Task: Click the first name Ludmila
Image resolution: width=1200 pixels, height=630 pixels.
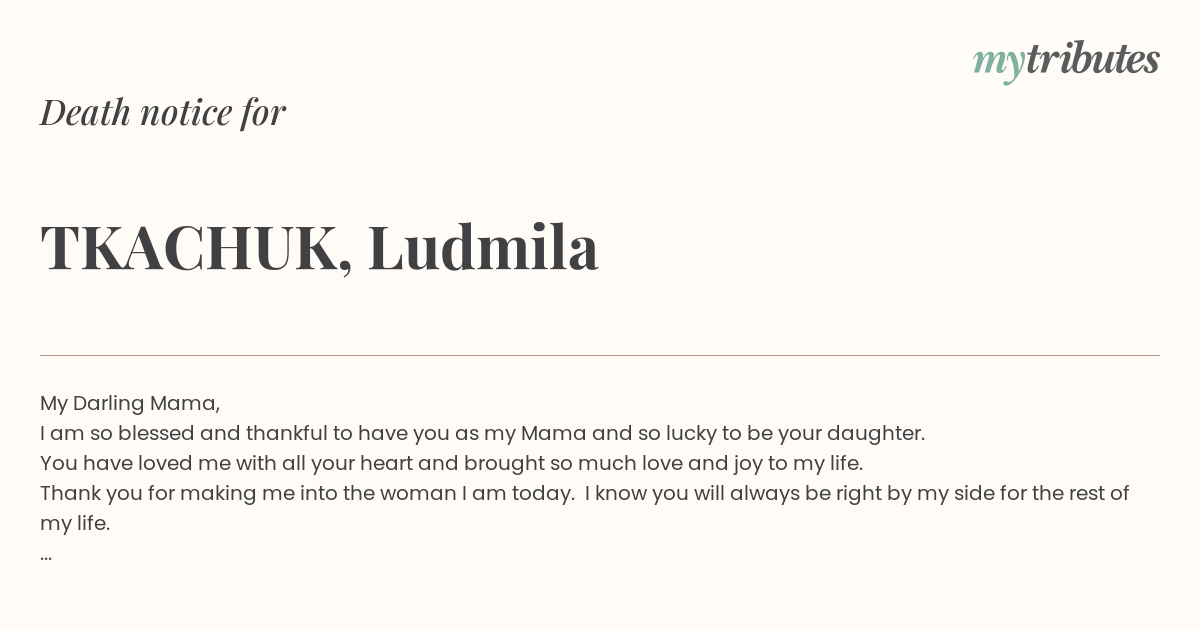Action: [484, 247]
